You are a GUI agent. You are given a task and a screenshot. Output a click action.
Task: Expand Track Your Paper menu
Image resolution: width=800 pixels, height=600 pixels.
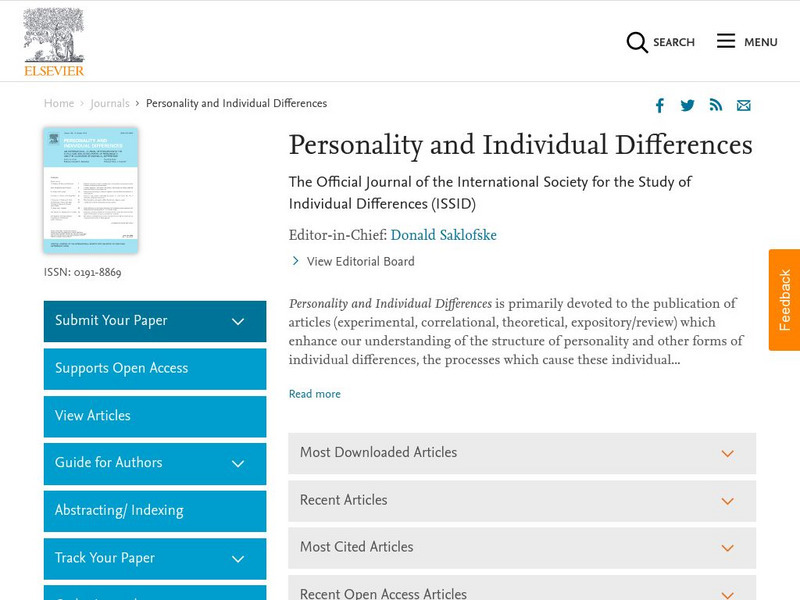[x=155, y=559]
